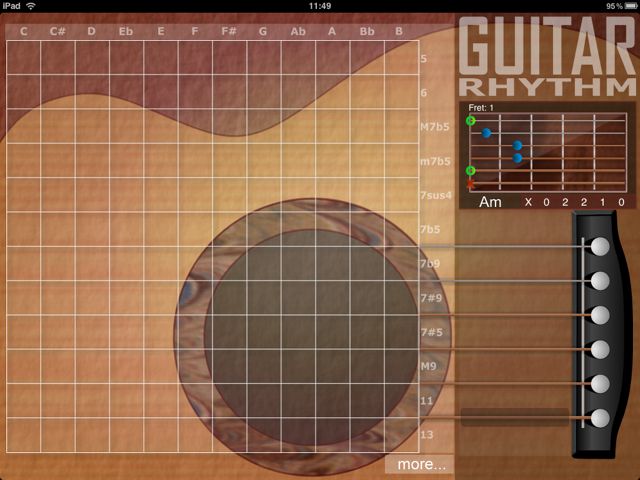The height and width of the screenshot is (480, 640).
Task: Tap the Eb 7#5 chord cell
Action: tap(127, 332)
